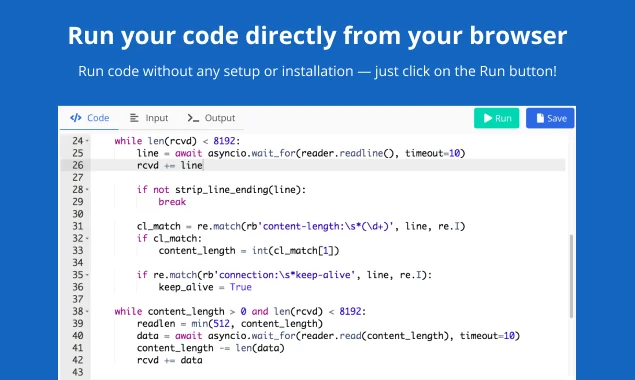Open the Input tab

(x=149, y=118)
